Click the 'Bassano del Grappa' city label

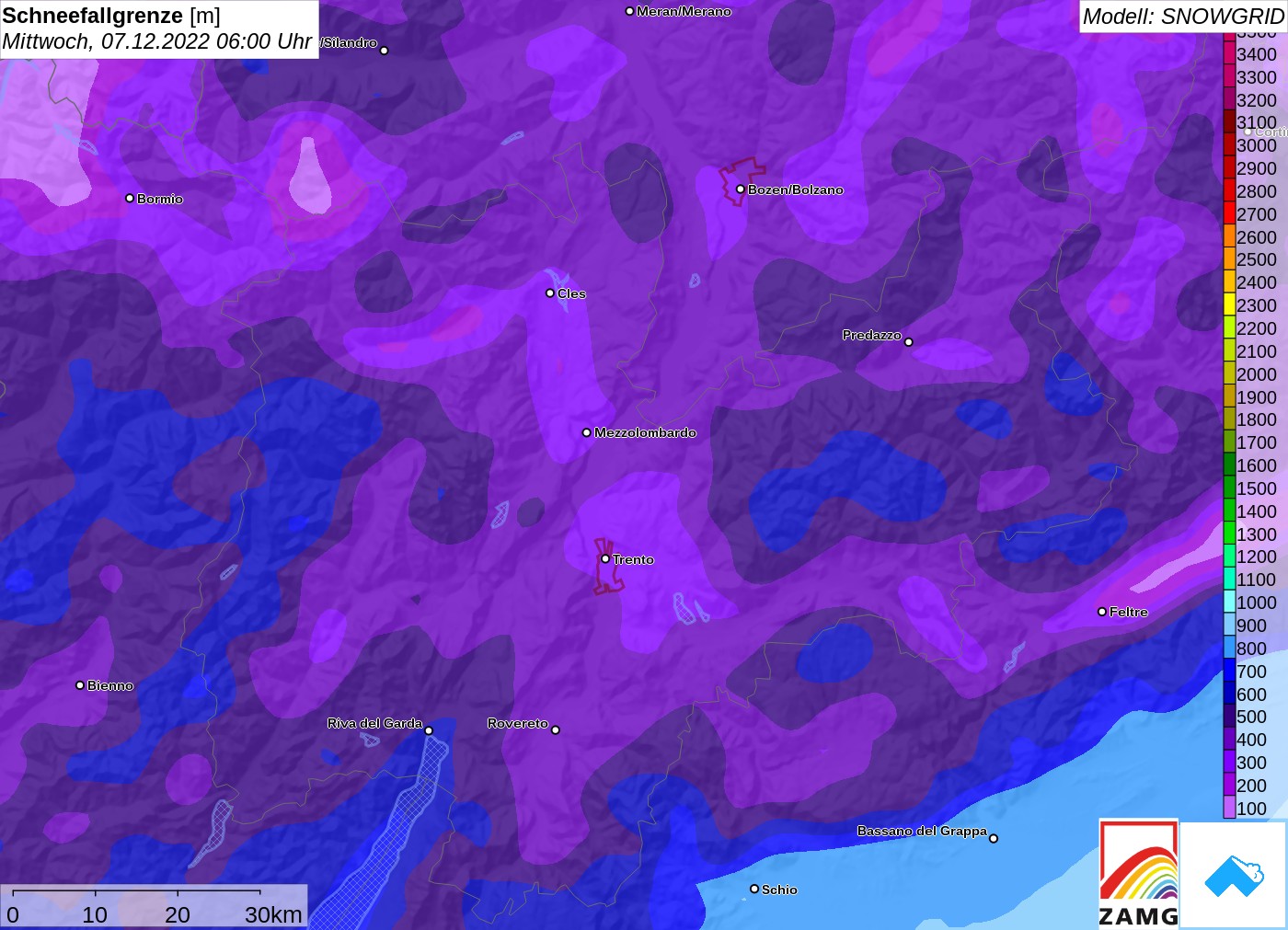pyautogui.click(x=922, y=831)
